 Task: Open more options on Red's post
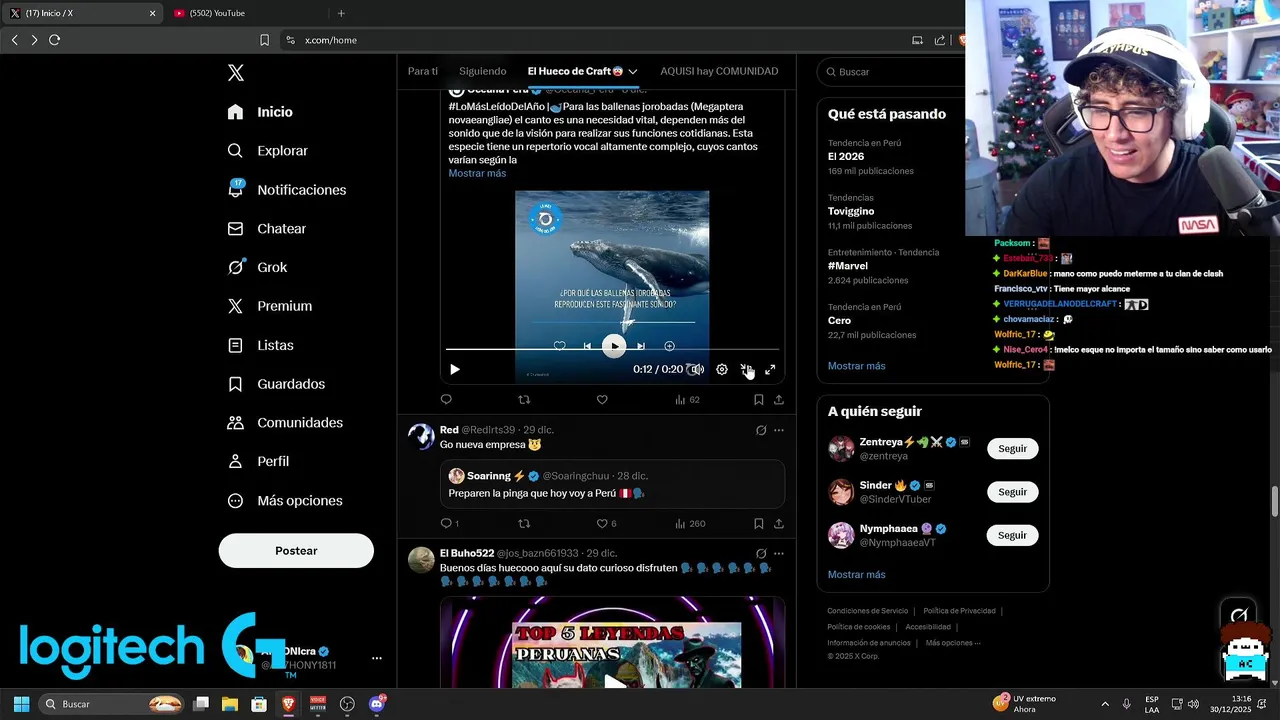(x=779, y=430)
